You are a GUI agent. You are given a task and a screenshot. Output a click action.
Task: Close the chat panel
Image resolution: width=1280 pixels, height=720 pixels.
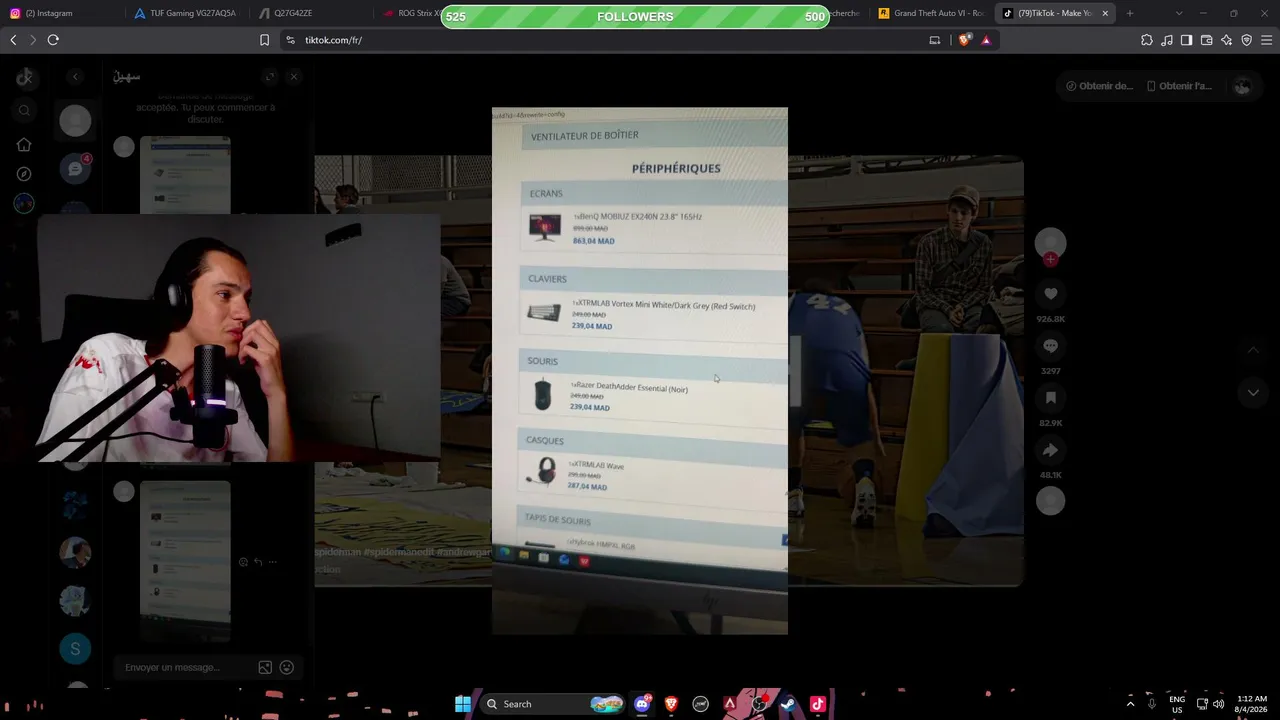(293, 77)
